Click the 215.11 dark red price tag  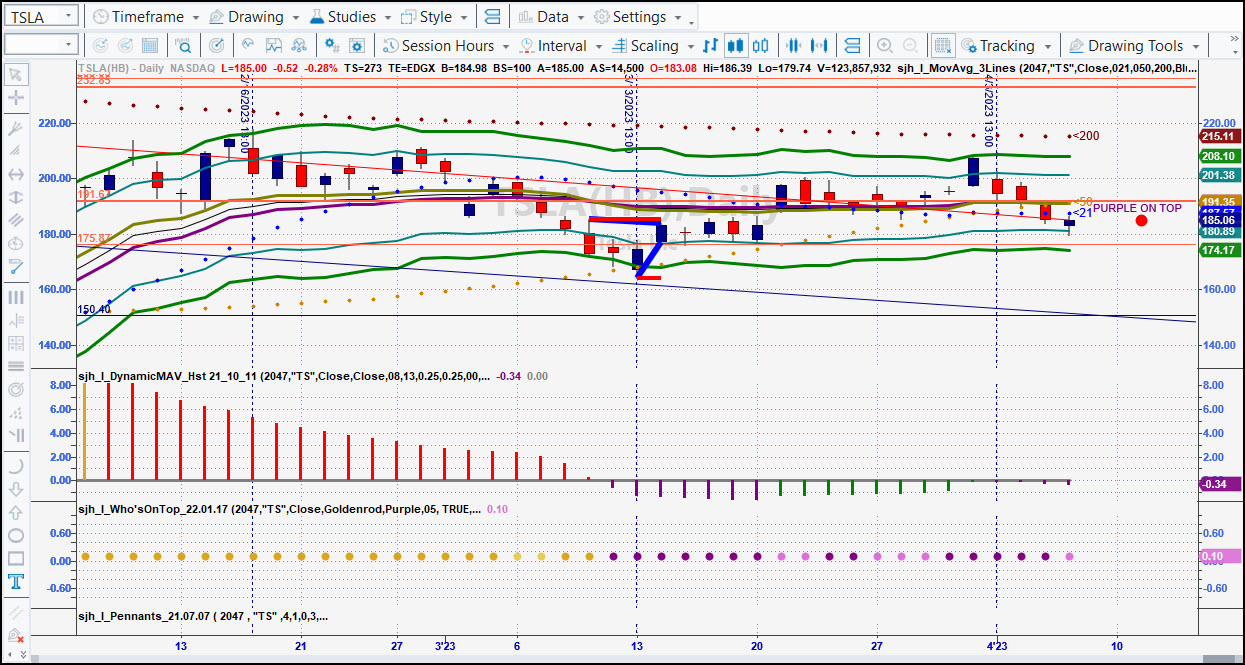tap(1219, 136)
